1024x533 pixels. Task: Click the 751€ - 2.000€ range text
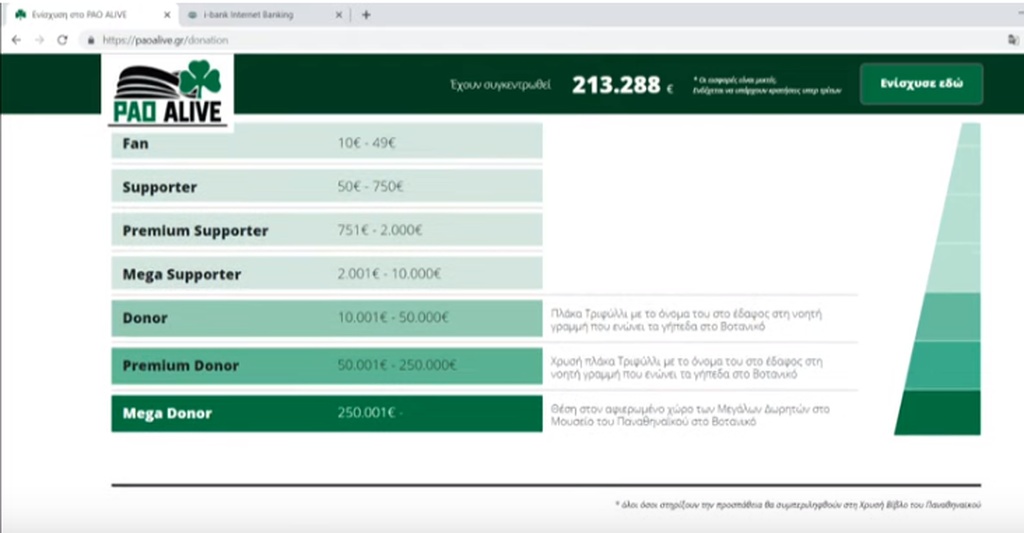[x=380, y=230]
